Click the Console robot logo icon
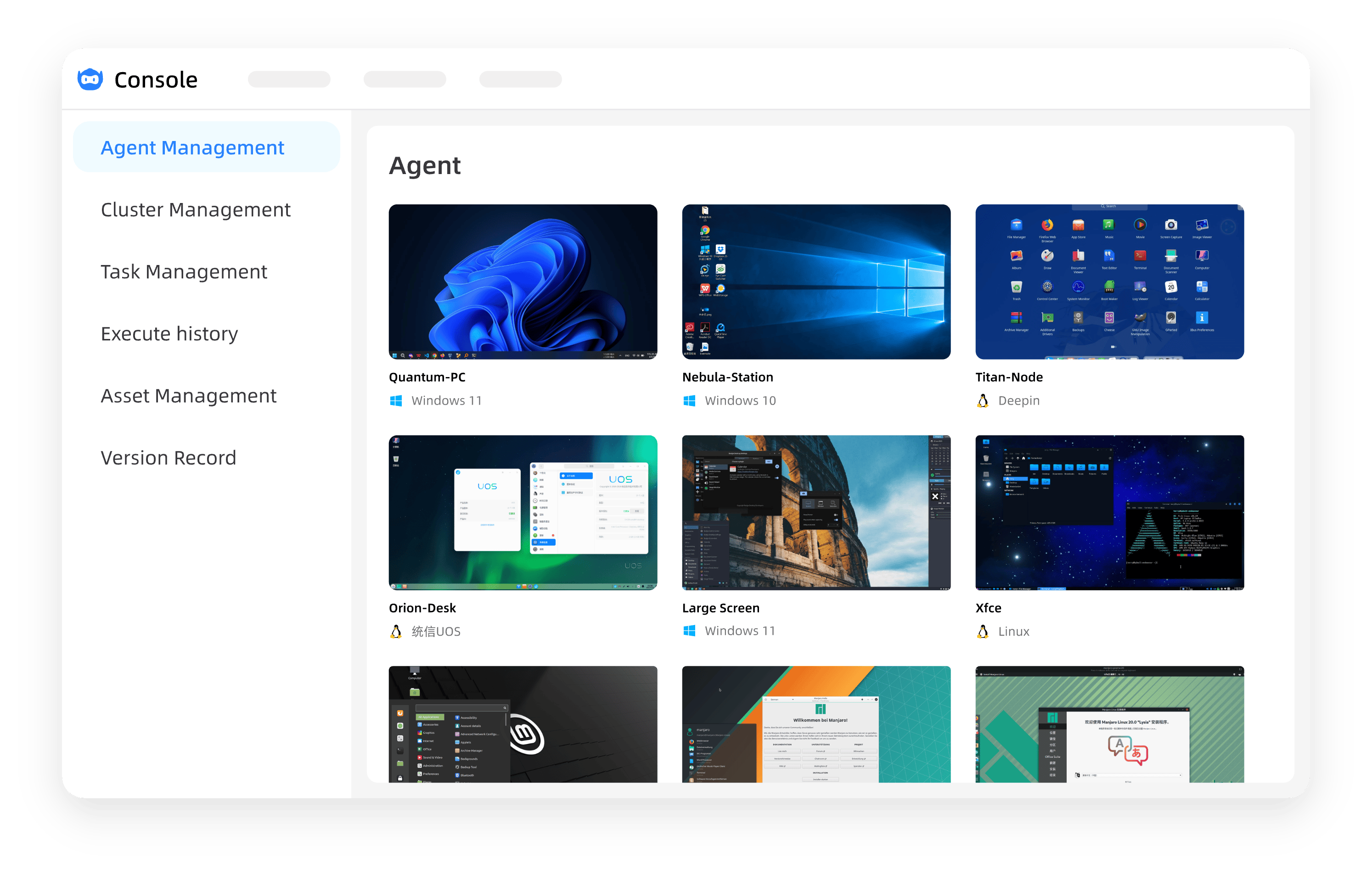This screenshot has height=874, width=1372. (90, 79)
